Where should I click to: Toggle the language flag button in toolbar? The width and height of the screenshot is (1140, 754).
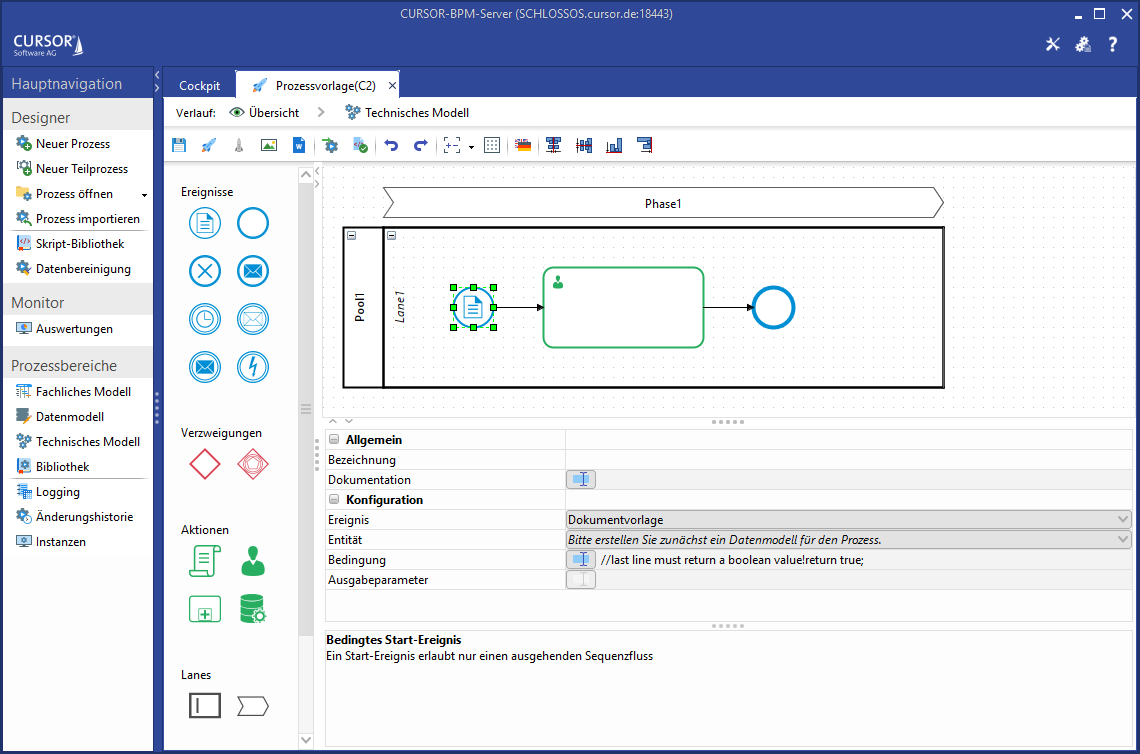522,146
